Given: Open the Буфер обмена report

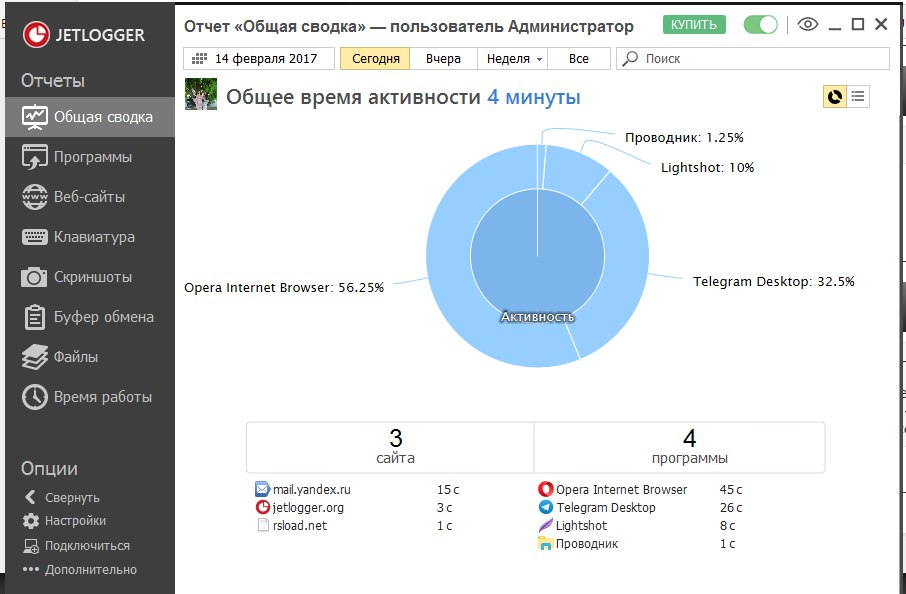Looking at the screenshot, I should click(x=90, y=317).
